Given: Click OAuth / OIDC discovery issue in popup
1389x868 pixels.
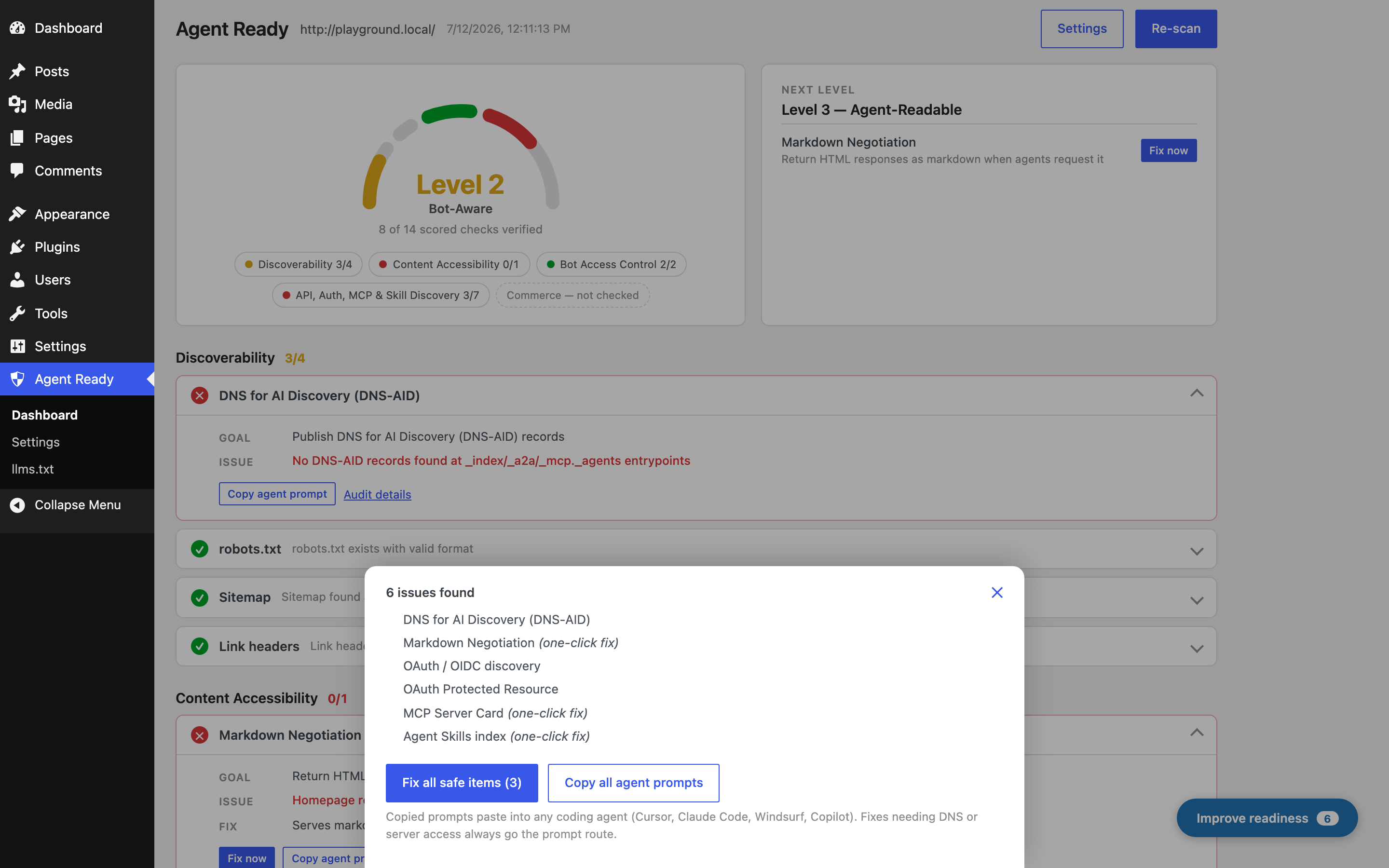Looking at the screenshot, I should 472,666.
